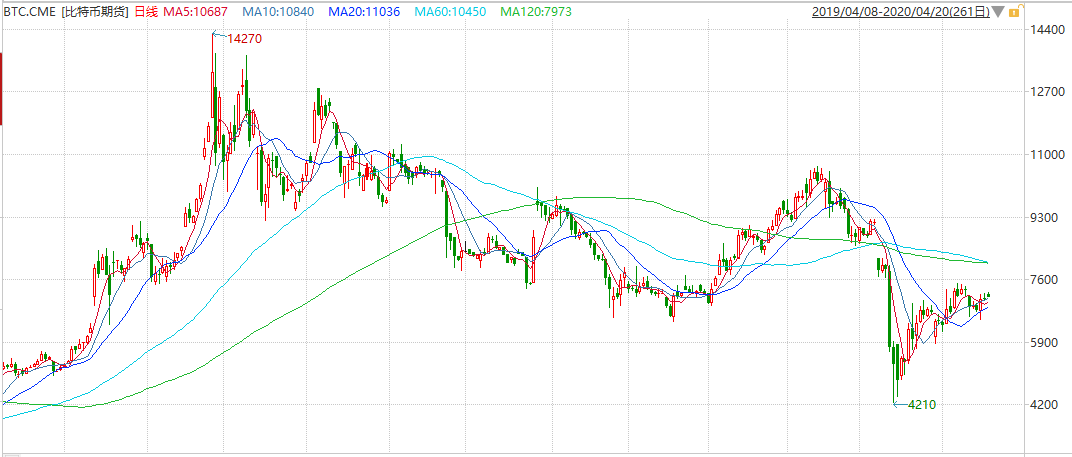This screenshot has height=457, width=1072.
Task: Click the 4200 price axis label
Action: click(x=1045, y=404)
